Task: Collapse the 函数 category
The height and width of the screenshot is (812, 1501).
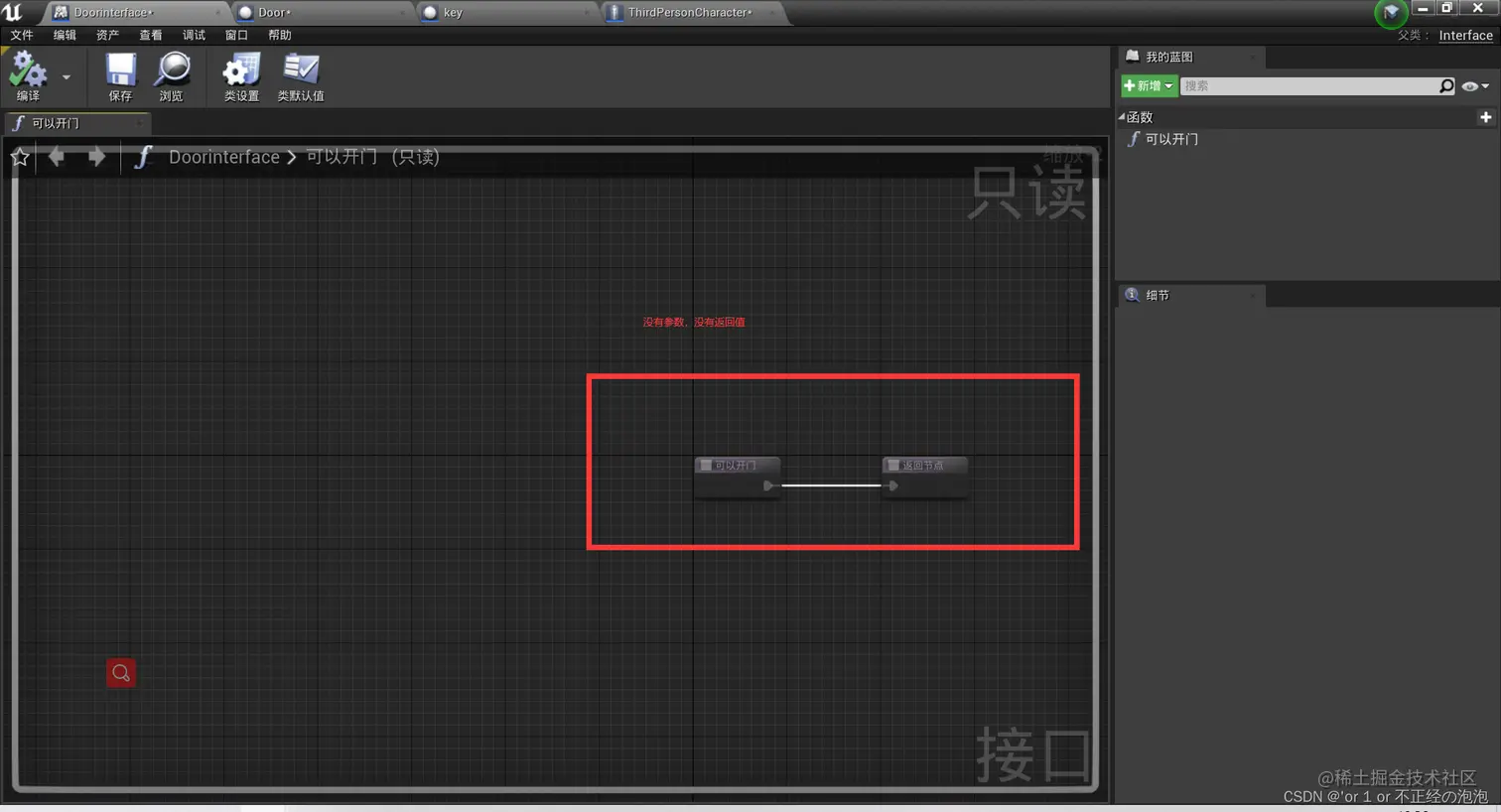Action: [x=1122, y=117]
